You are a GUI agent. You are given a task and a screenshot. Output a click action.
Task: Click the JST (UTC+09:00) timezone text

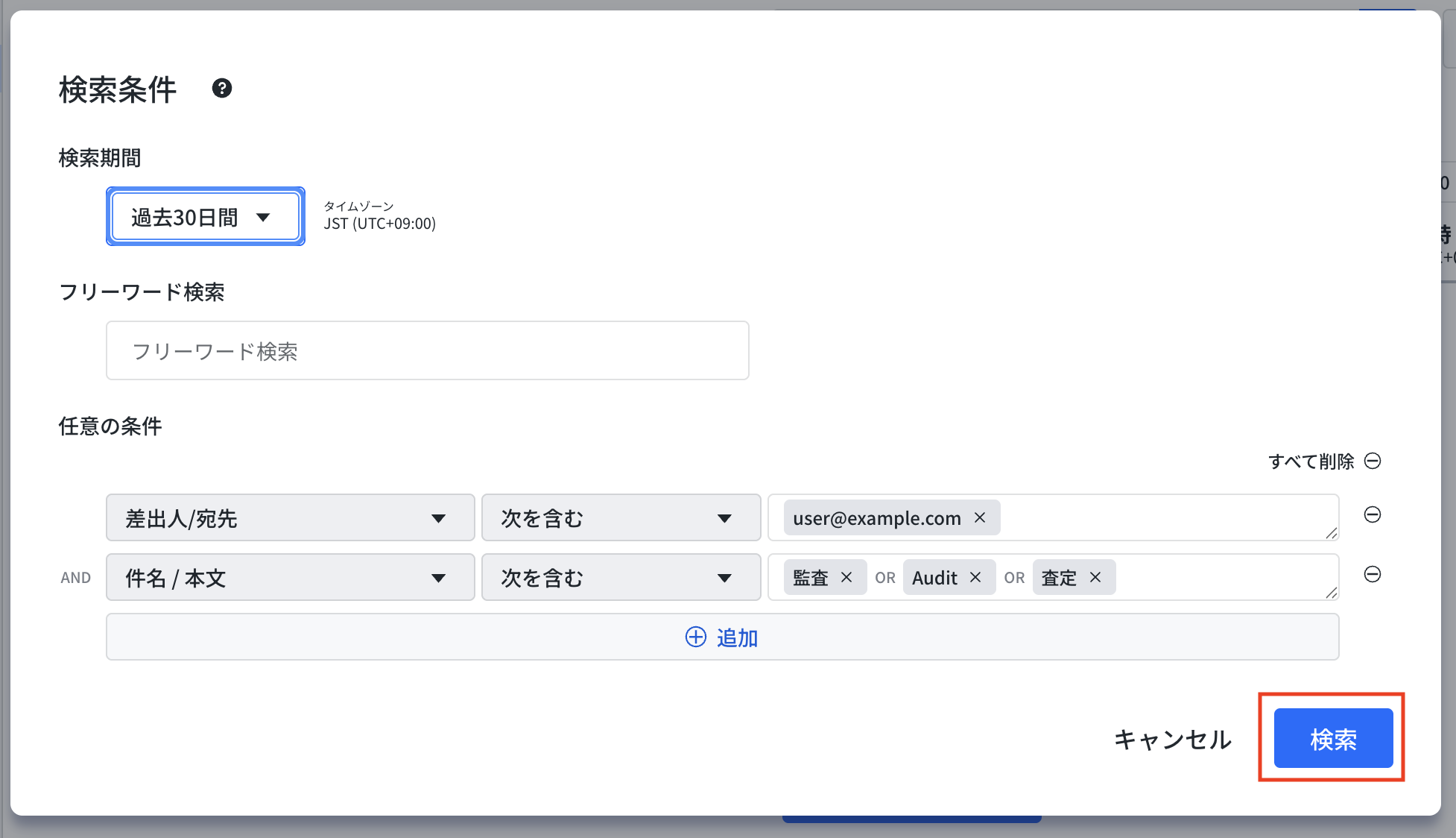tap(380, 224)
